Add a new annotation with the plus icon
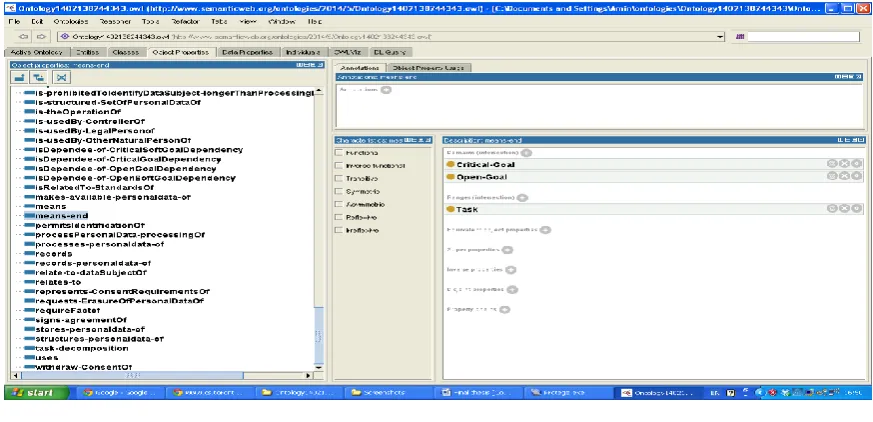873x422 pixels. point(386,90)
